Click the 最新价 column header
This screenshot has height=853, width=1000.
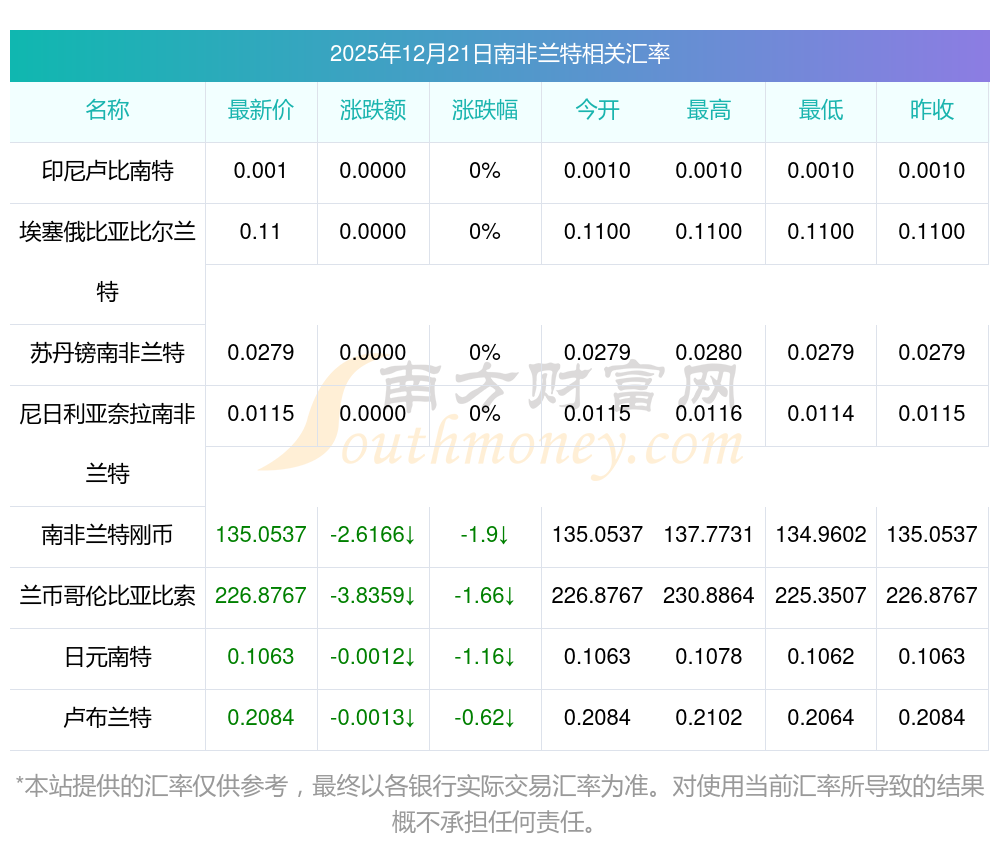click(x=261, y=110)
